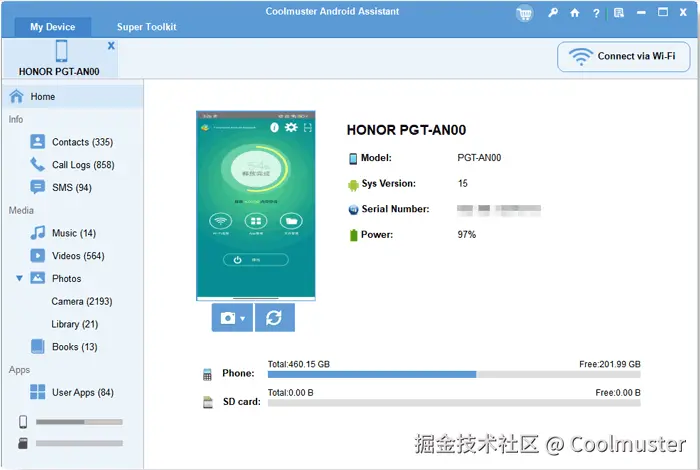Click the Android Sys Version icon

click(x=353, y=184)
